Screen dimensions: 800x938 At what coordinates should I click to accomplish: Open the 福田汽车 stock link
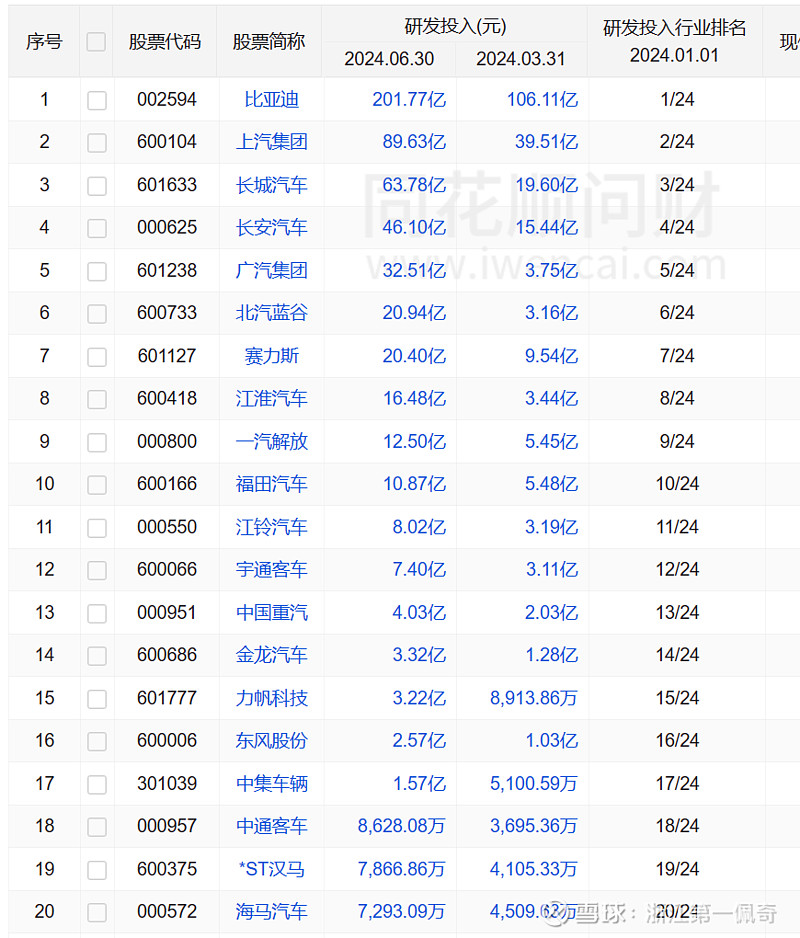click(x=272, y=484)
